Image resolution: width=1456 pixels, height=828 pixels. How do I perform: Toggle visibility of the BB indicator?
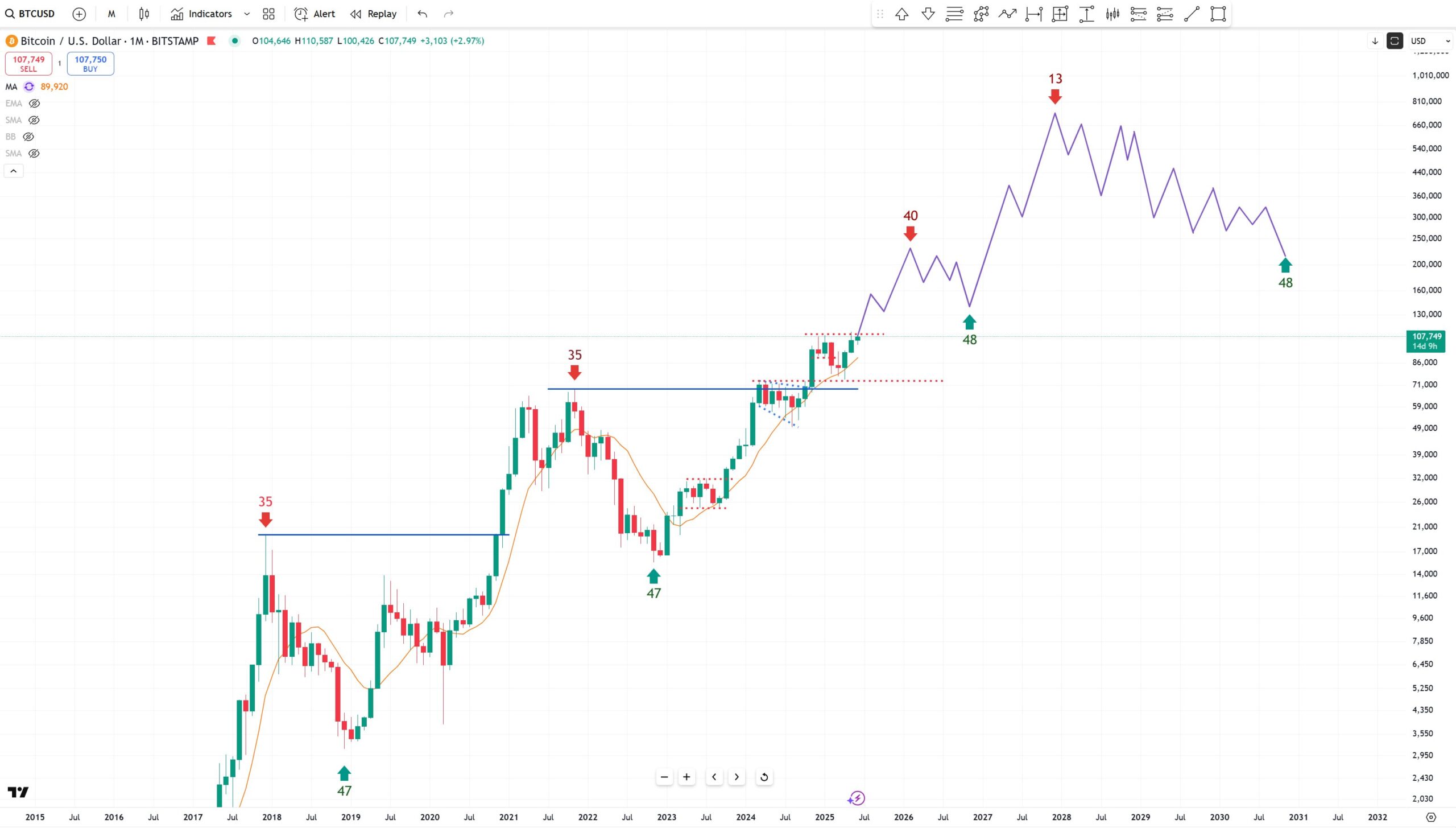tap(28, 137)
